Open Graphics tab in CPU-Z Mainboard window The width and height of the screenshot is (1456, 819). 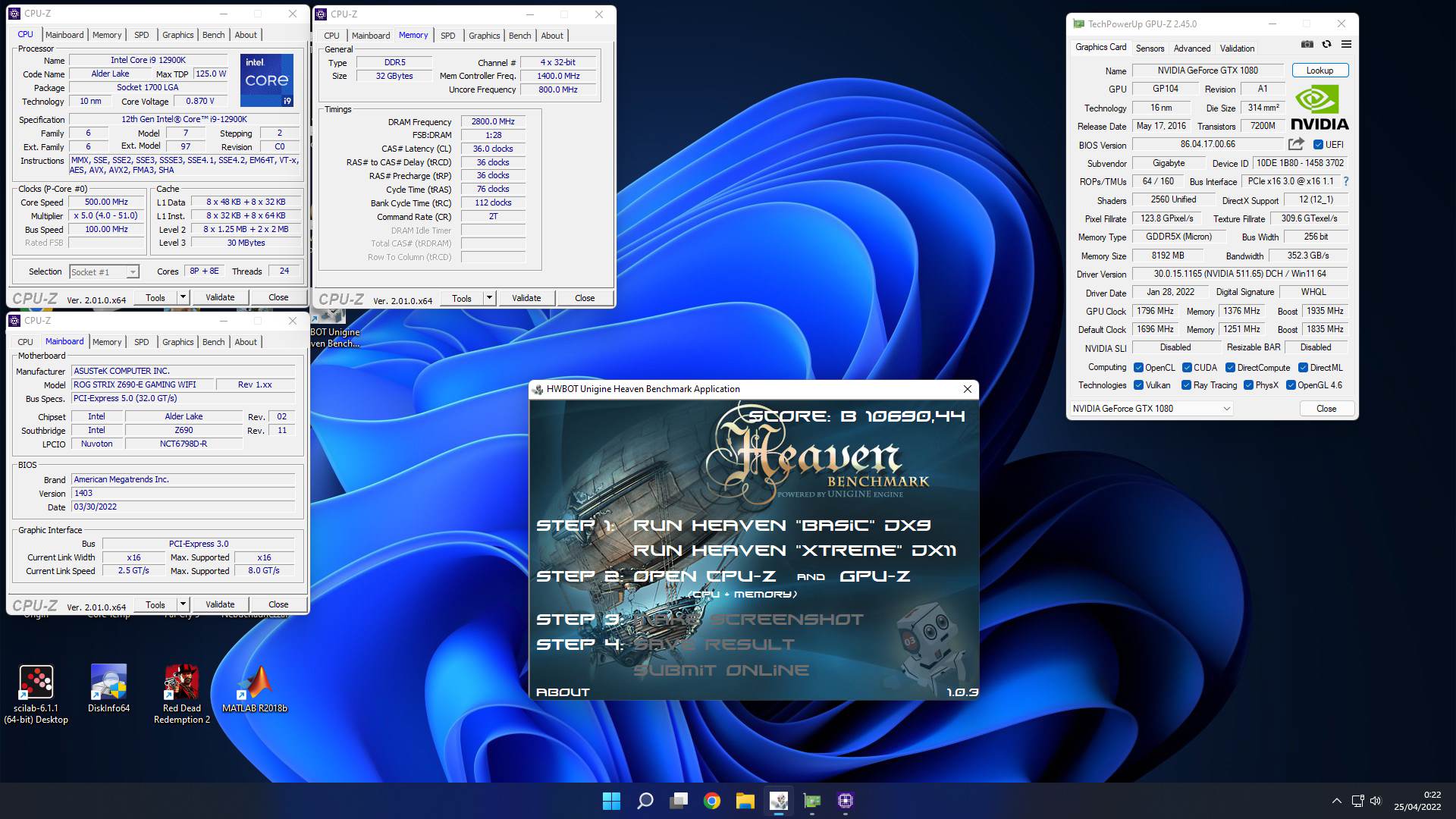point(177,342)
